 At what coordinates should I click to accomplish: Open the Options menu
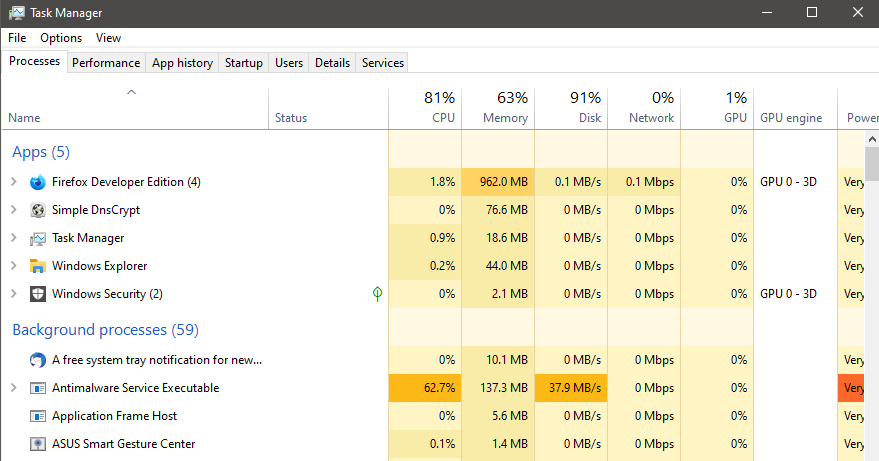[61, 38]
